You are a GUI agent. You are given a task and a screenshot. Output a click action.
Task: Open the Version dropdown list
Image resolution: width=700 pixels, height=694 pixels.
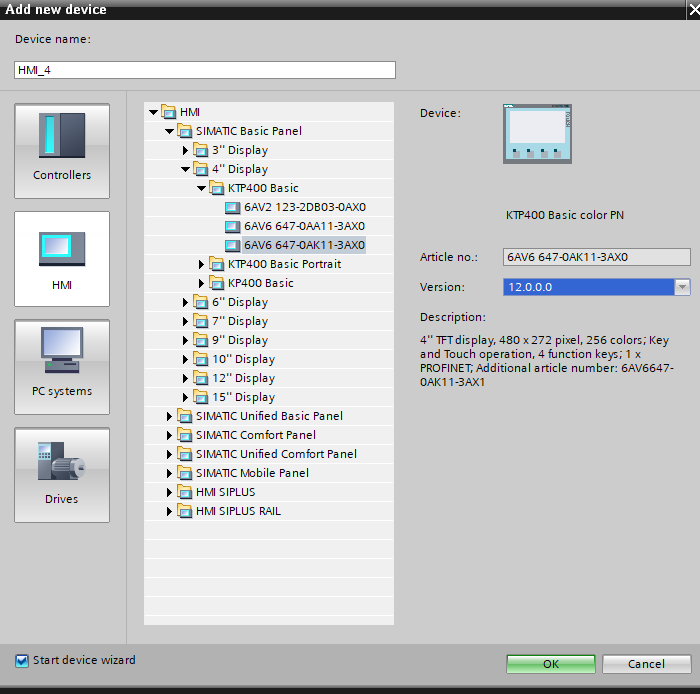(x=682, y=287)
